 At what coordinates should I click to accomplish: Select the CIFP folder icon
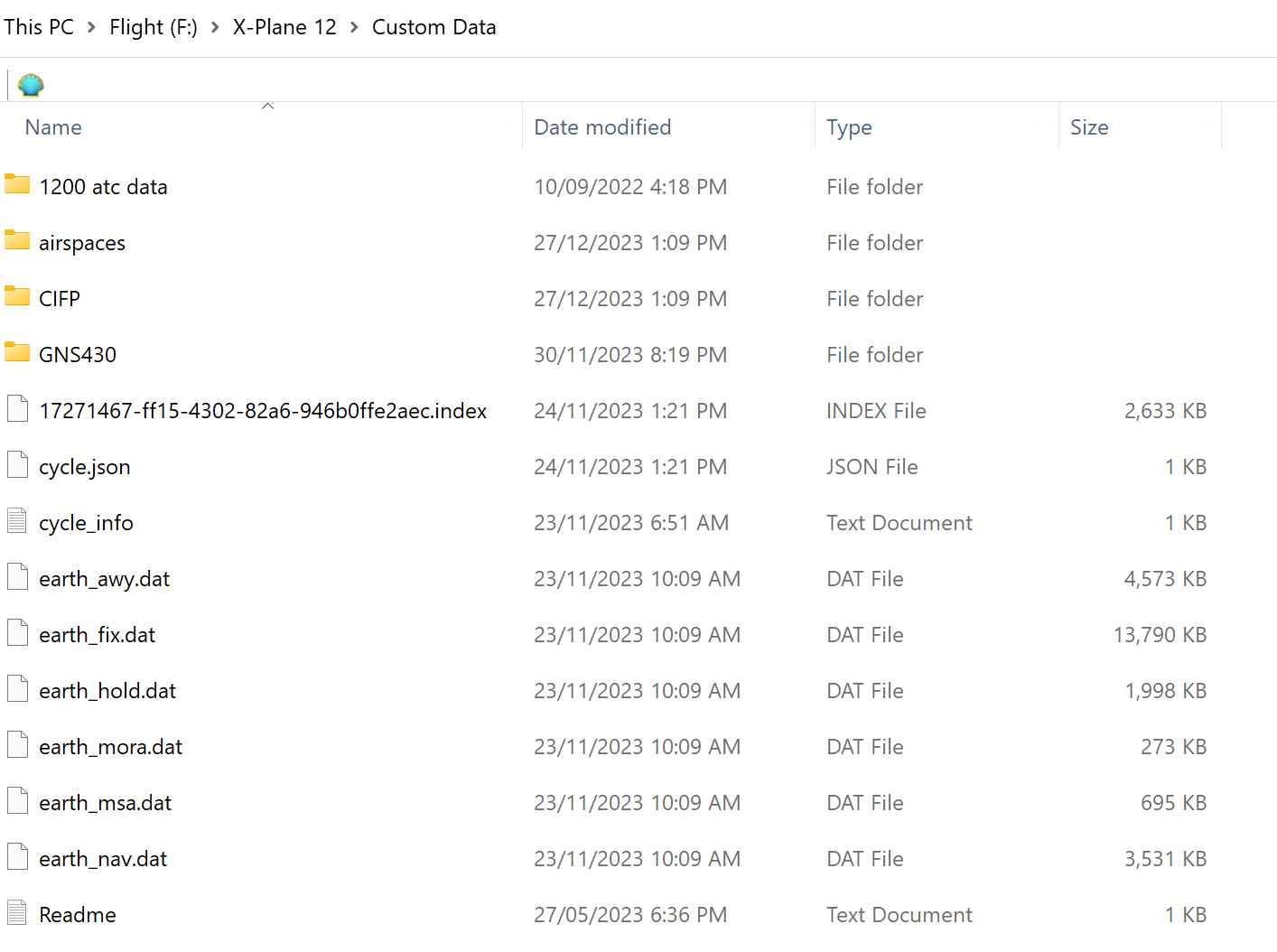click(17, 297)
